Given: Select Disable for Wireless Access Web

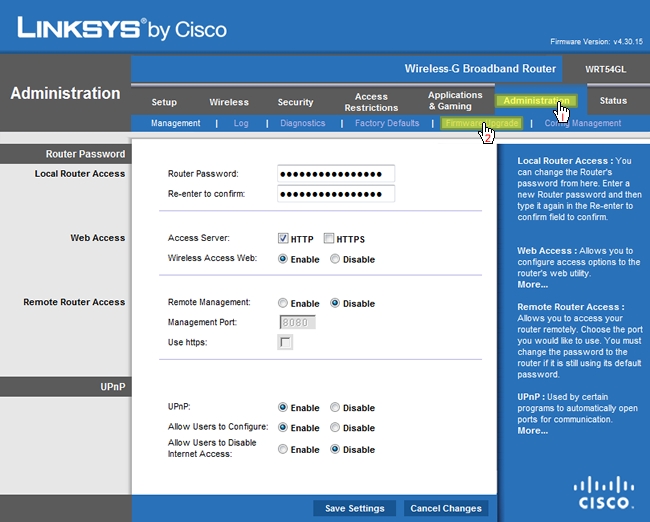Looking at the screenshot, I should pos(335,259).
